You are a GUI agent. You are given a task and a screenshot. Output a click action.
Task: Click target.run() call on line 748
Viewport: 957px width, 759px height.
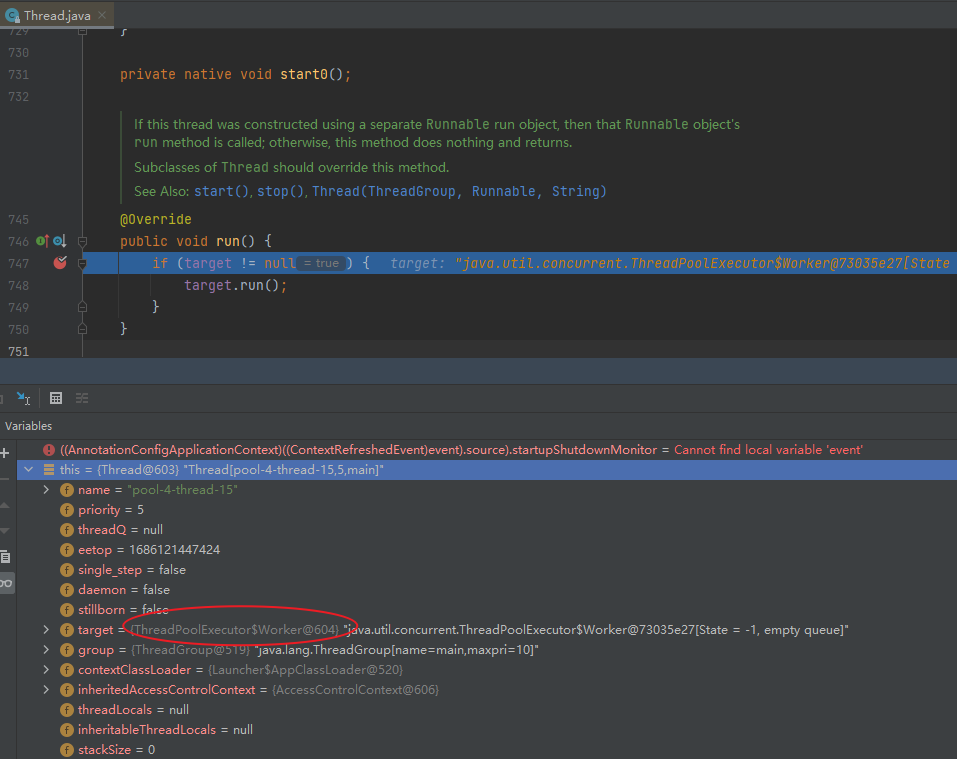[x=236, y=285]
